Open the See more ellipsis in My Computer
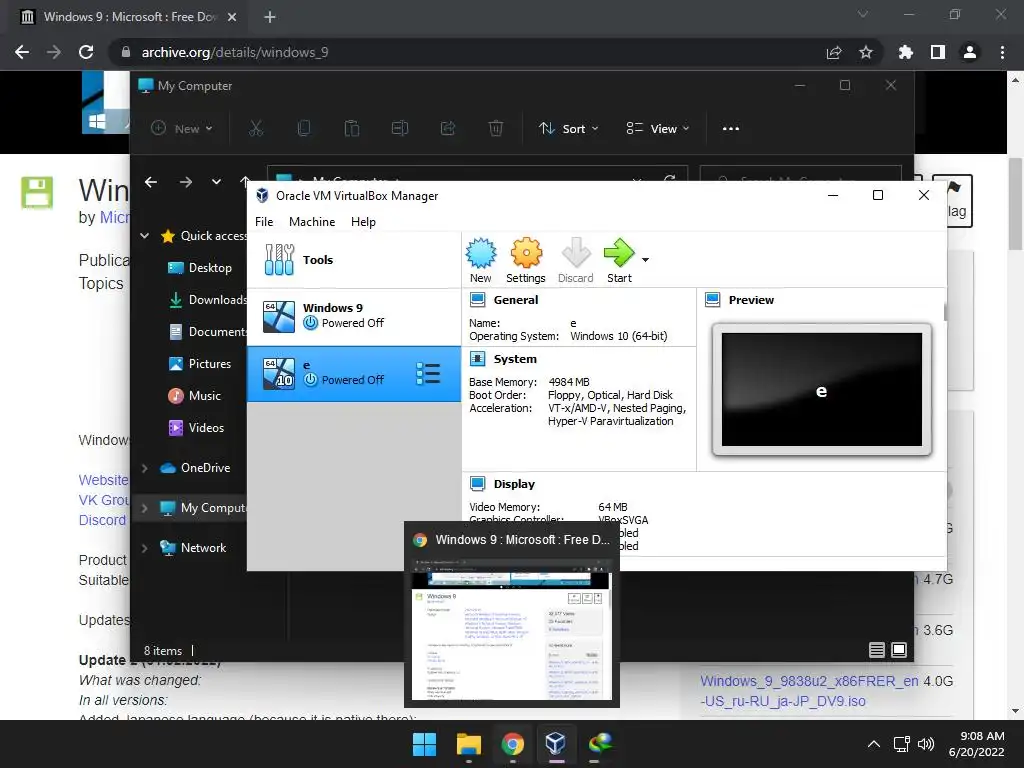This screenshot has height=768, width=1024. (731, 129)
